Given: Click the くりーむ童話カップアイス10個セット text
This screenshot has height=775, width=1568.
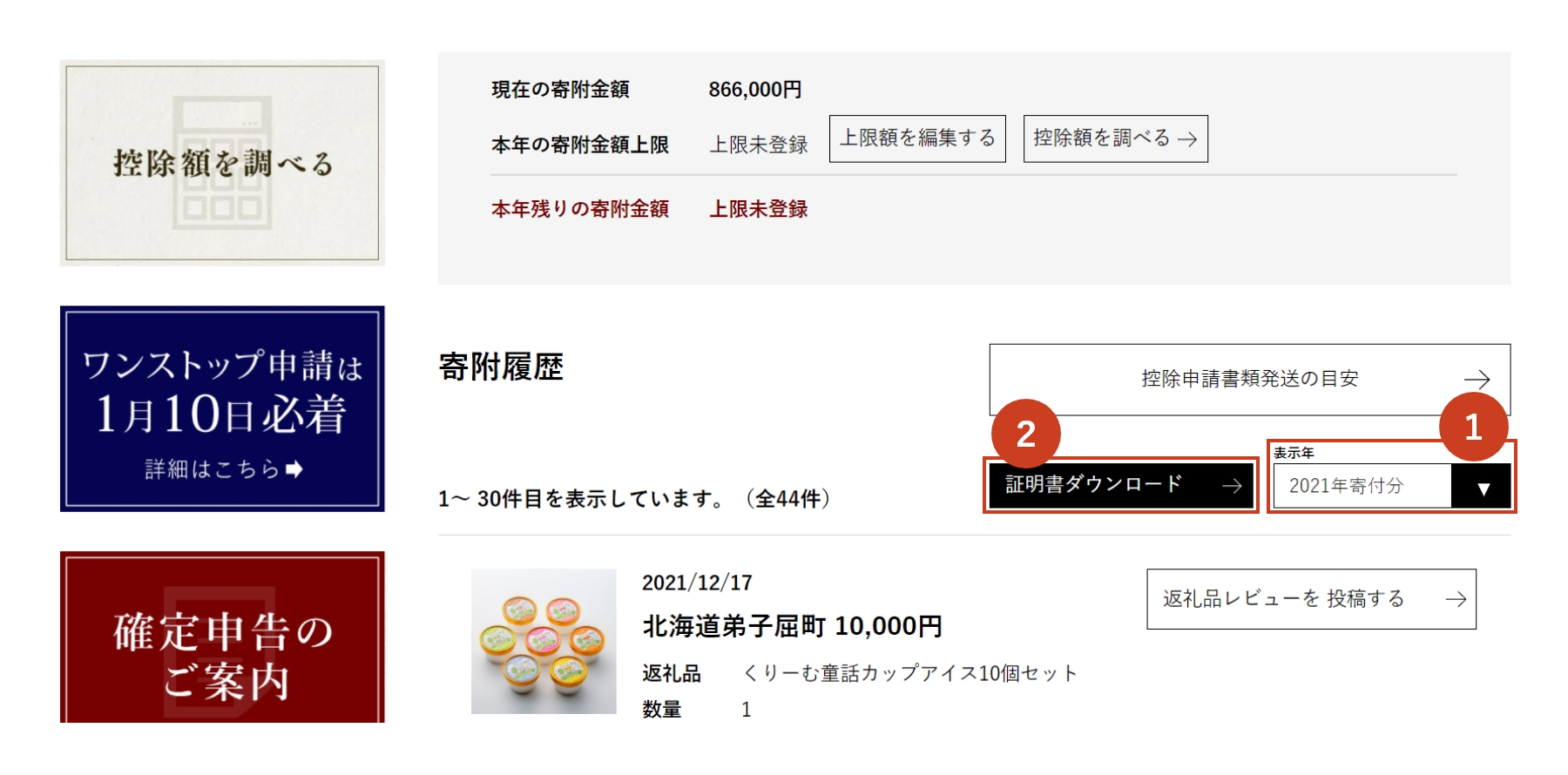Looking at the screenshot, I should [910, 673].
